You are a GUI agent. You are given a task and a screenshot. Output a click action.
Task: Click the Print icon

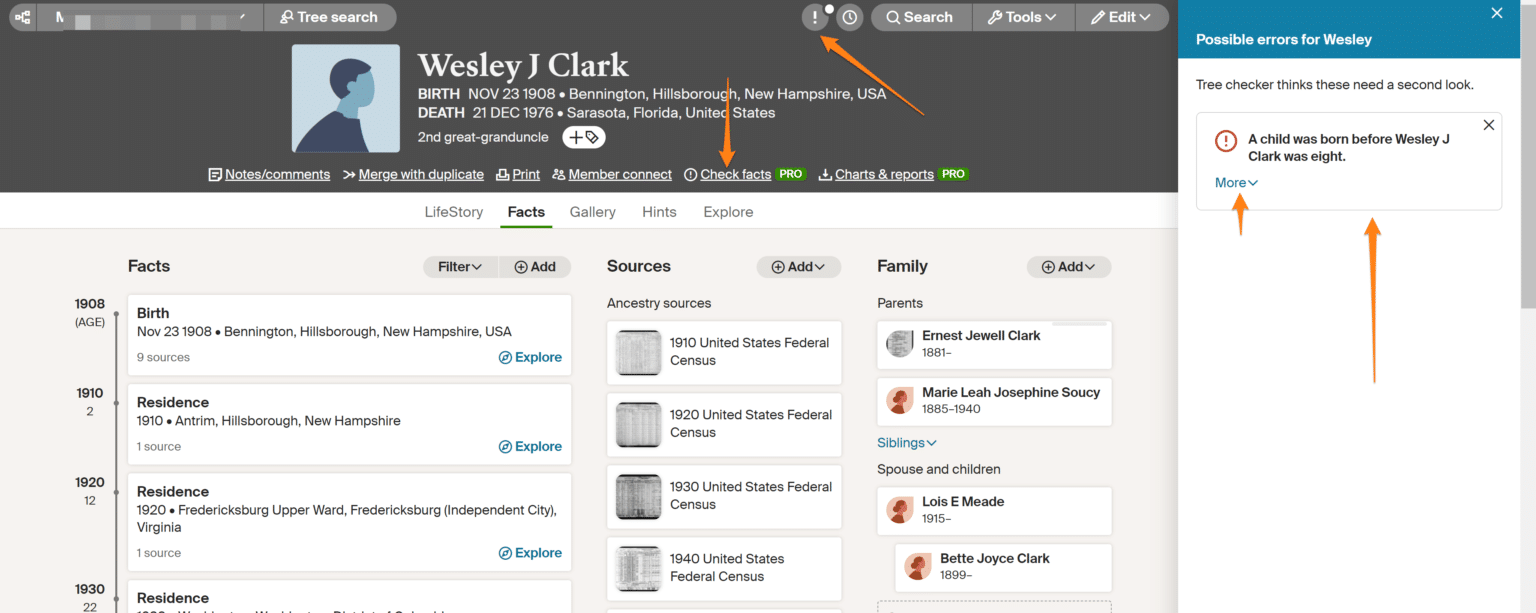517,174
